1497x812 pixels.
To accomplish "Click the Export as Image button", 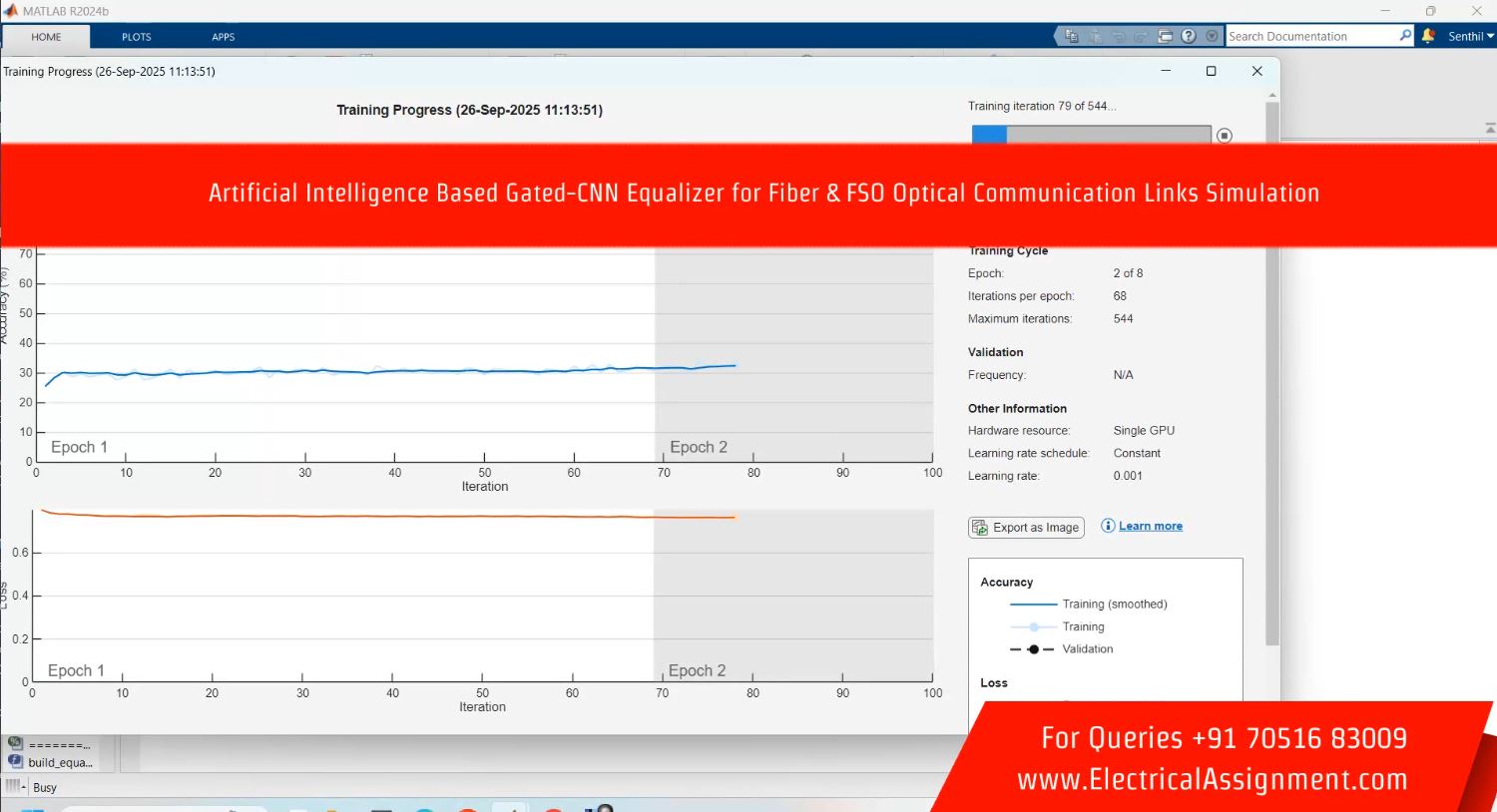I will click(x=1026, y=527).
